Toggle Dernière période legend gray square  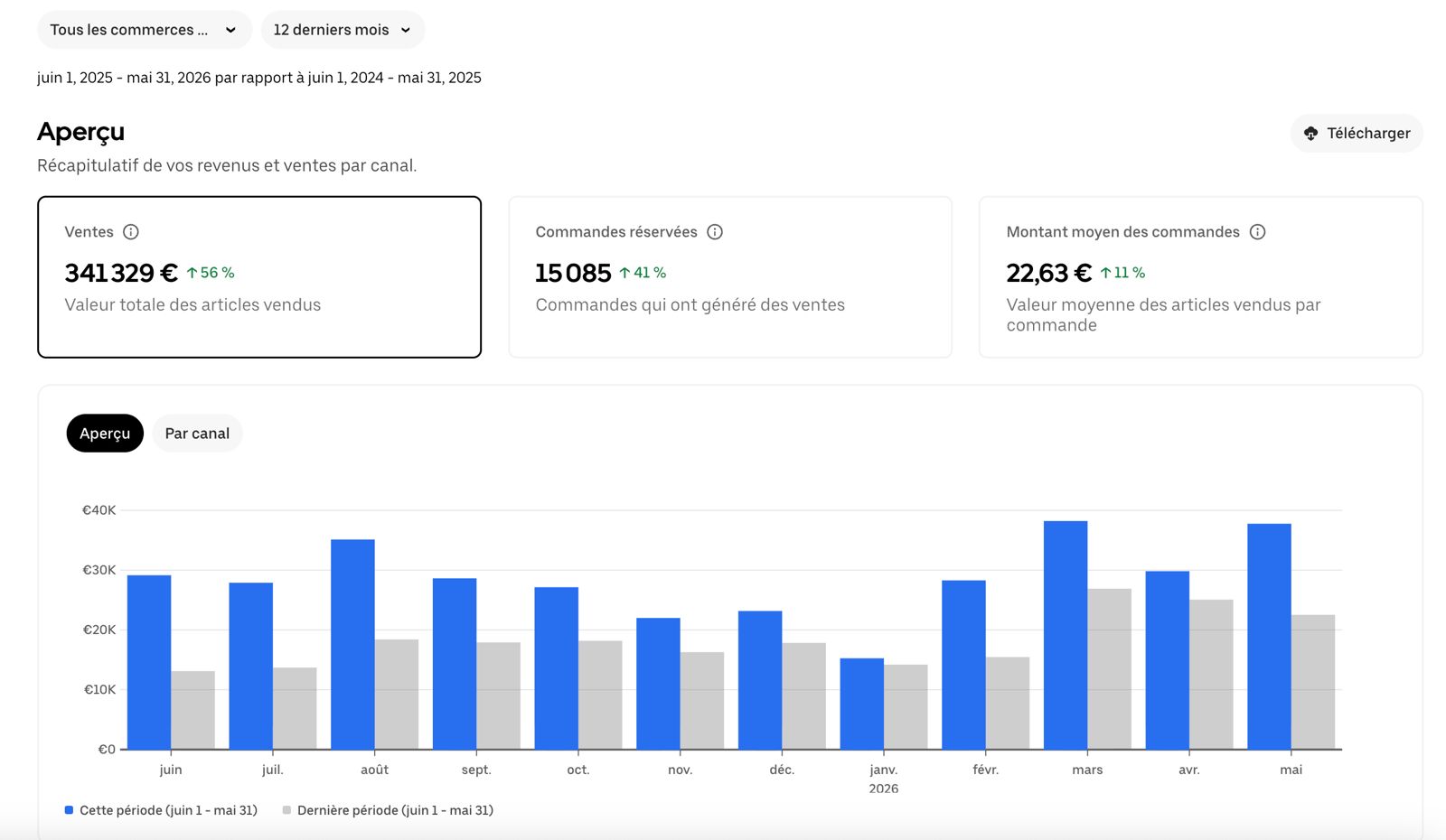pos(286,810)
